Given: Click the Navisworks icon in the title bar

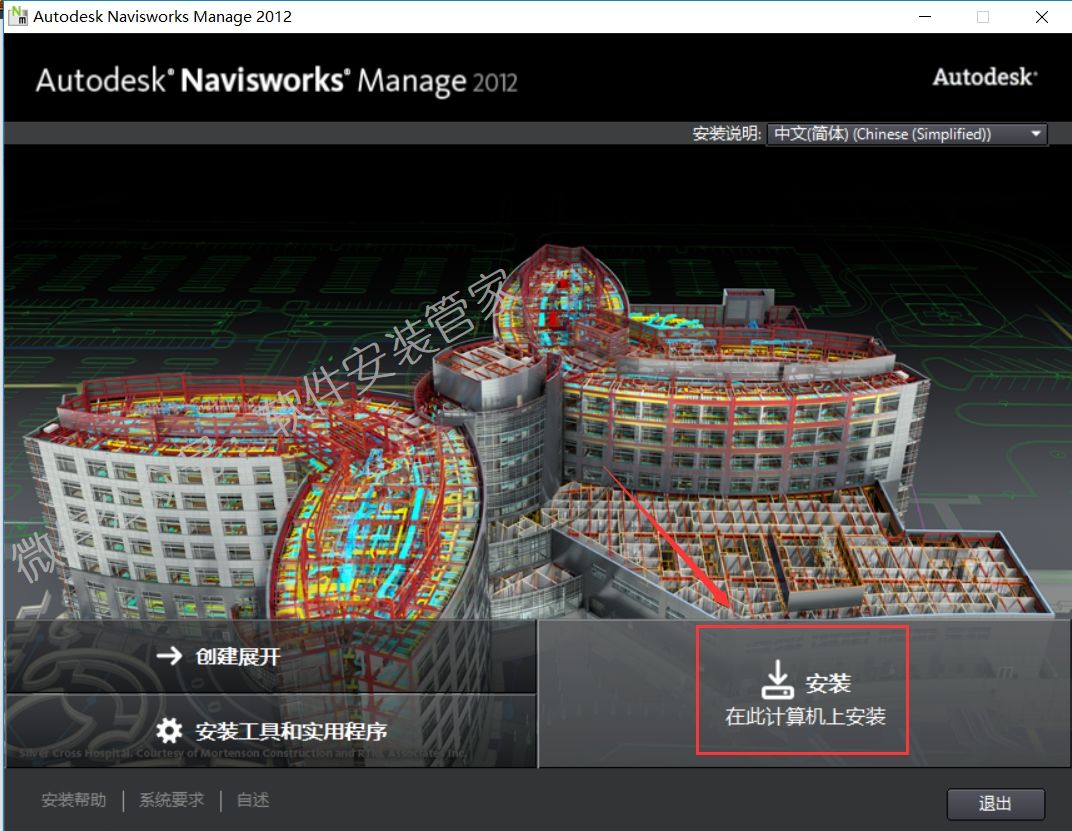Looking at the screenshot, I should 17,17.
